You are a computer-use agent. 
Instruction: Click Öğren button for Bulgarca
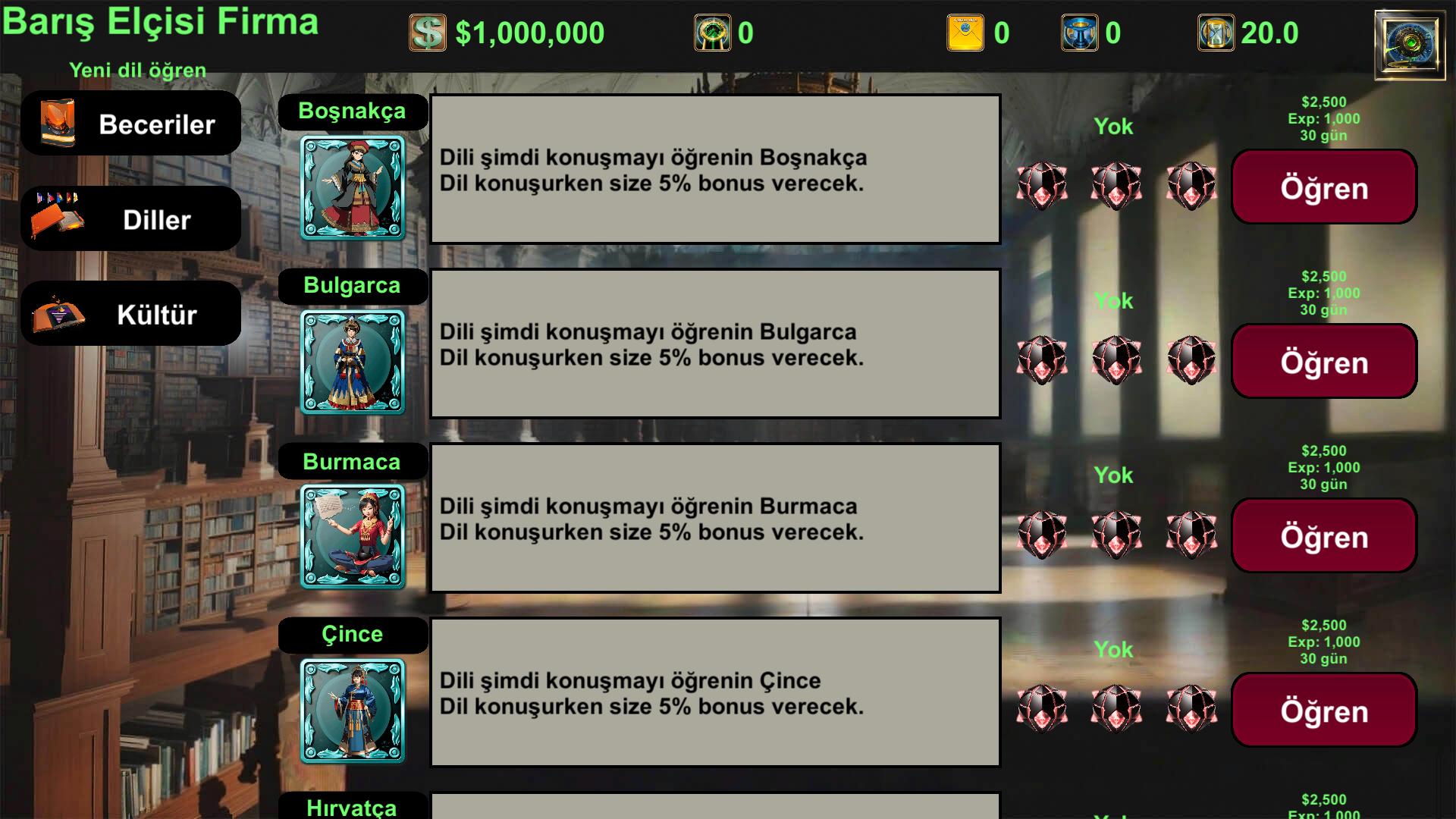[x=1324, y=362]
